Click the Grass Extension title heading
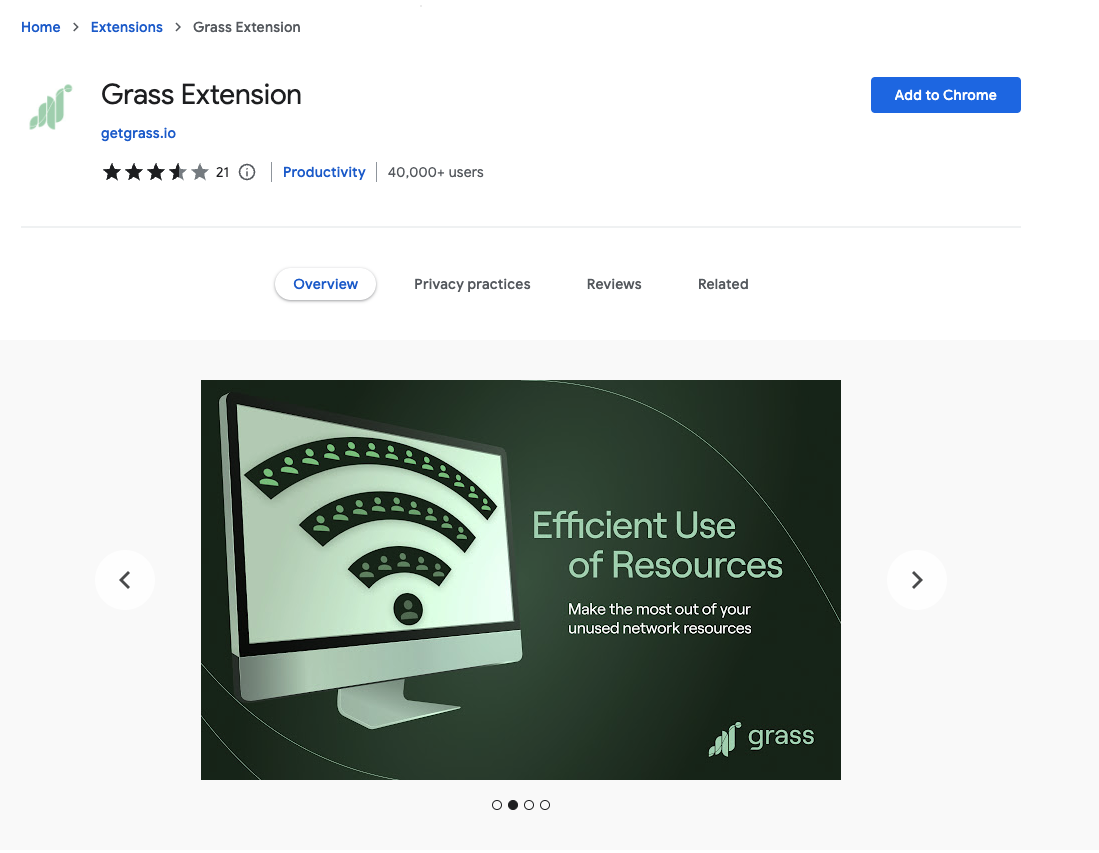The image size is (1099, 853). pos(201,95)
